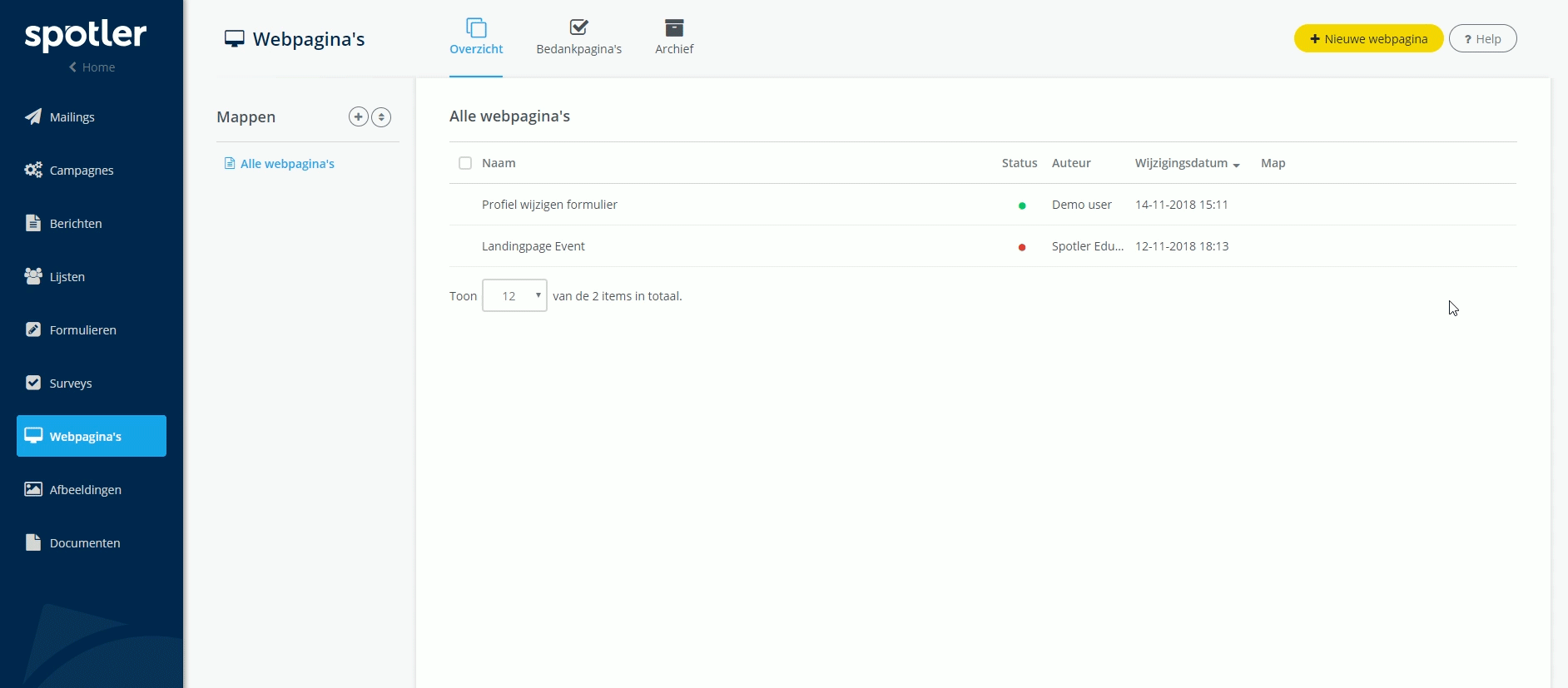Select the Alle webpagina's folder
Image resolution: width=1568 pixels, height=688 pixels.
(287, 164)
